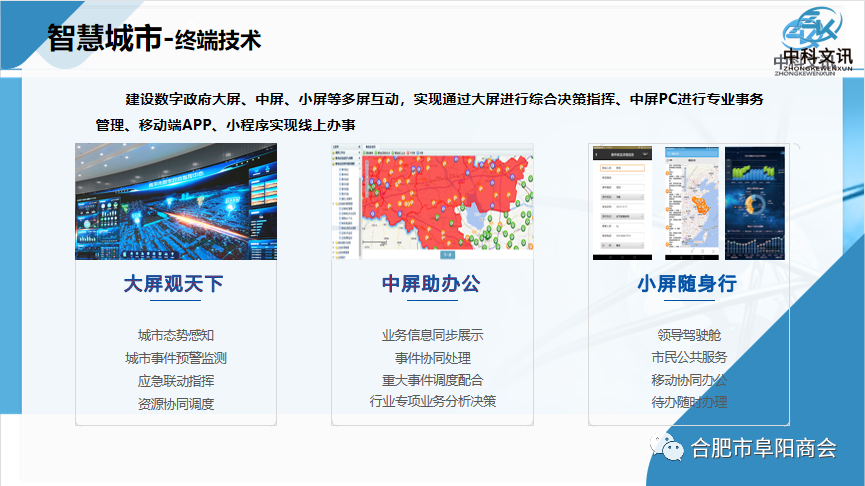Viewport: 865px width, 486px height.
Task: Select the 大屏观天下 heading
Action: coord(173,284)
